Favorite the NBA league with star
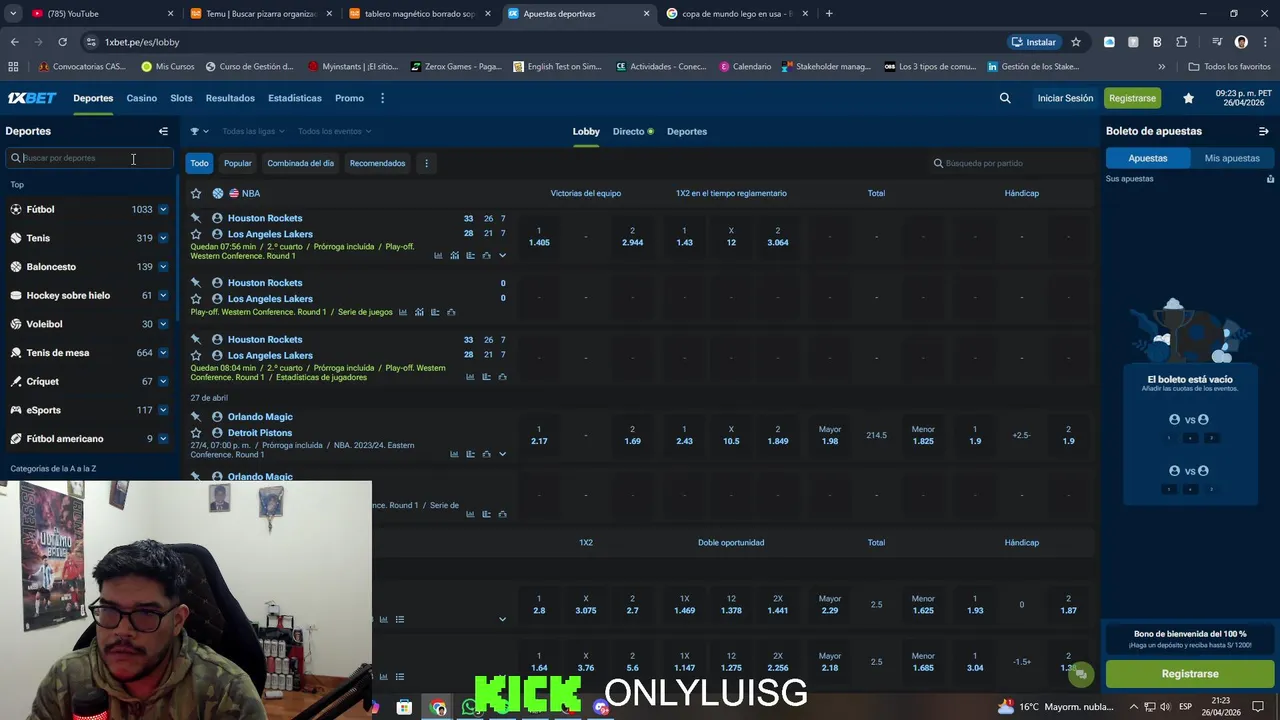The width and height of the screenshot is (1280, 720). pyautogui.click(x=196, y=193)
